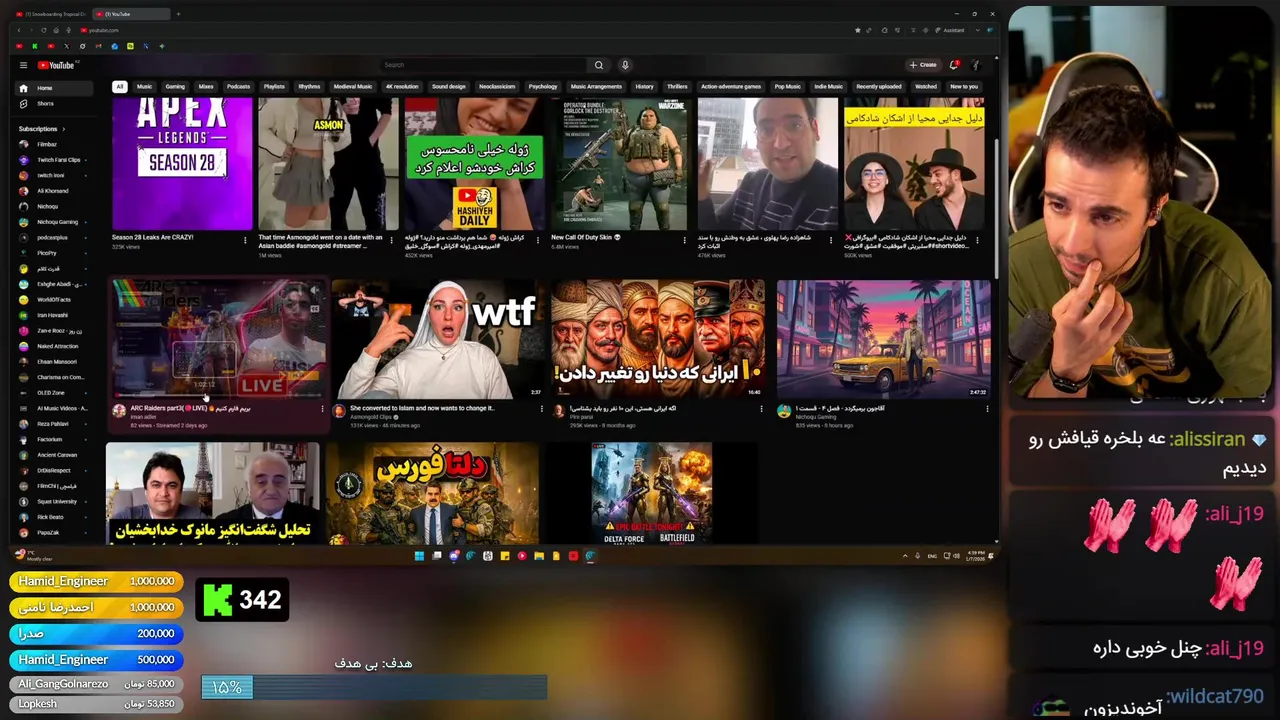
Task: Open the Delta Force Battlefield thumbnail
Action: tap(651, 494)
